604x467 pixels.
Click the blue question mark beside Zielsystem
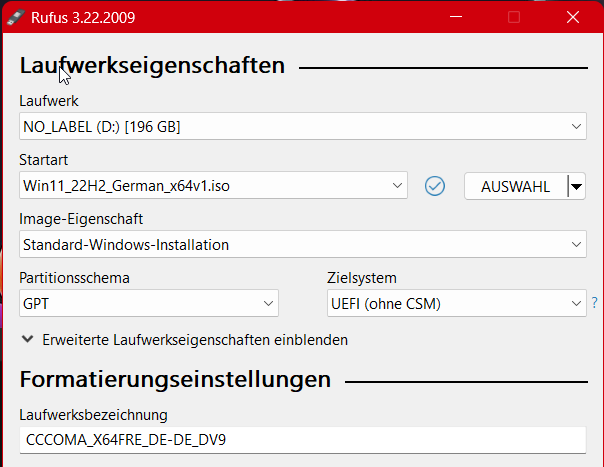pyautogui.click(x=594, y=302)
